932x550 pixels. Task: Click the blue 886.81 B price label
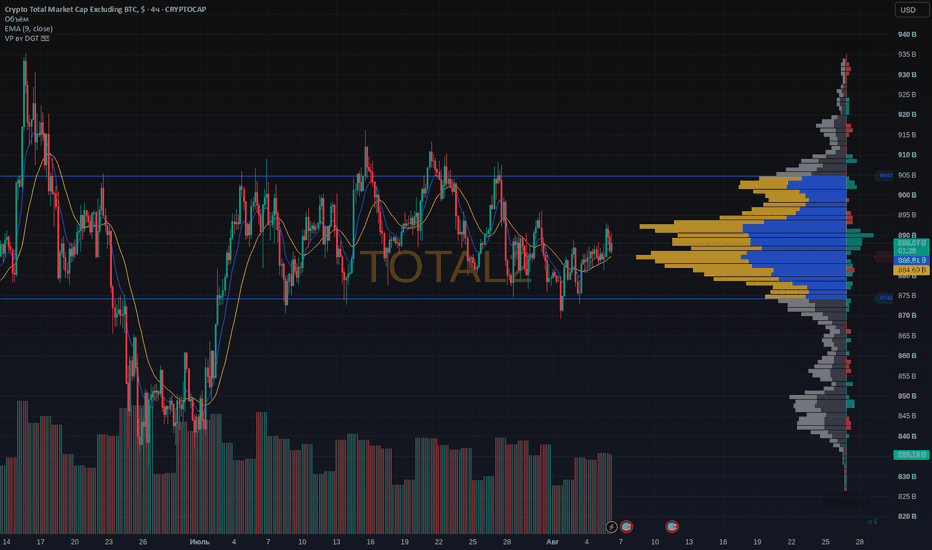911,260
